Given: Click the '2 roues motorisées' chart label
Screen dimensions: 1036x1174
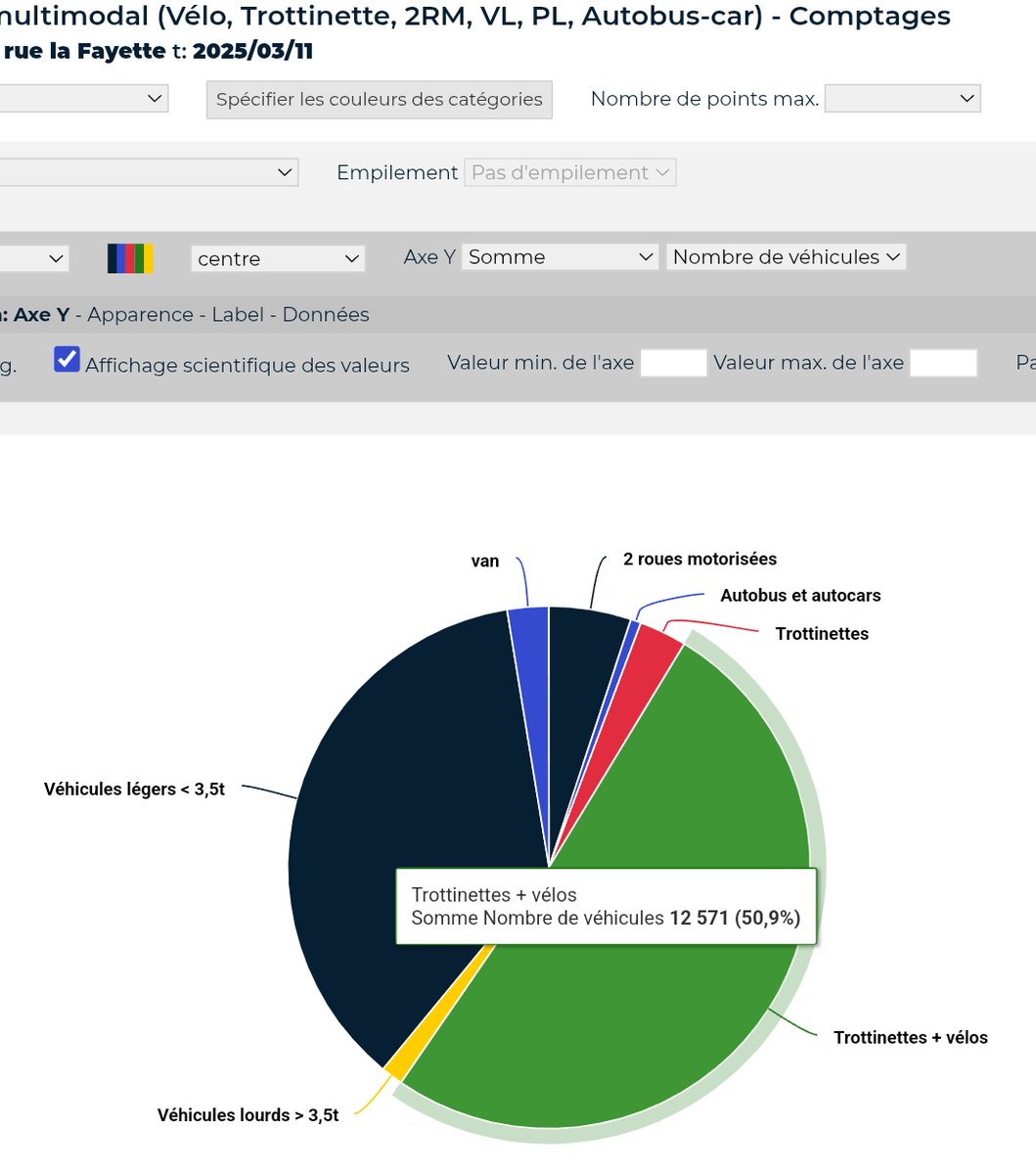Looking at the screenshot, I should (x=700, y=560).
